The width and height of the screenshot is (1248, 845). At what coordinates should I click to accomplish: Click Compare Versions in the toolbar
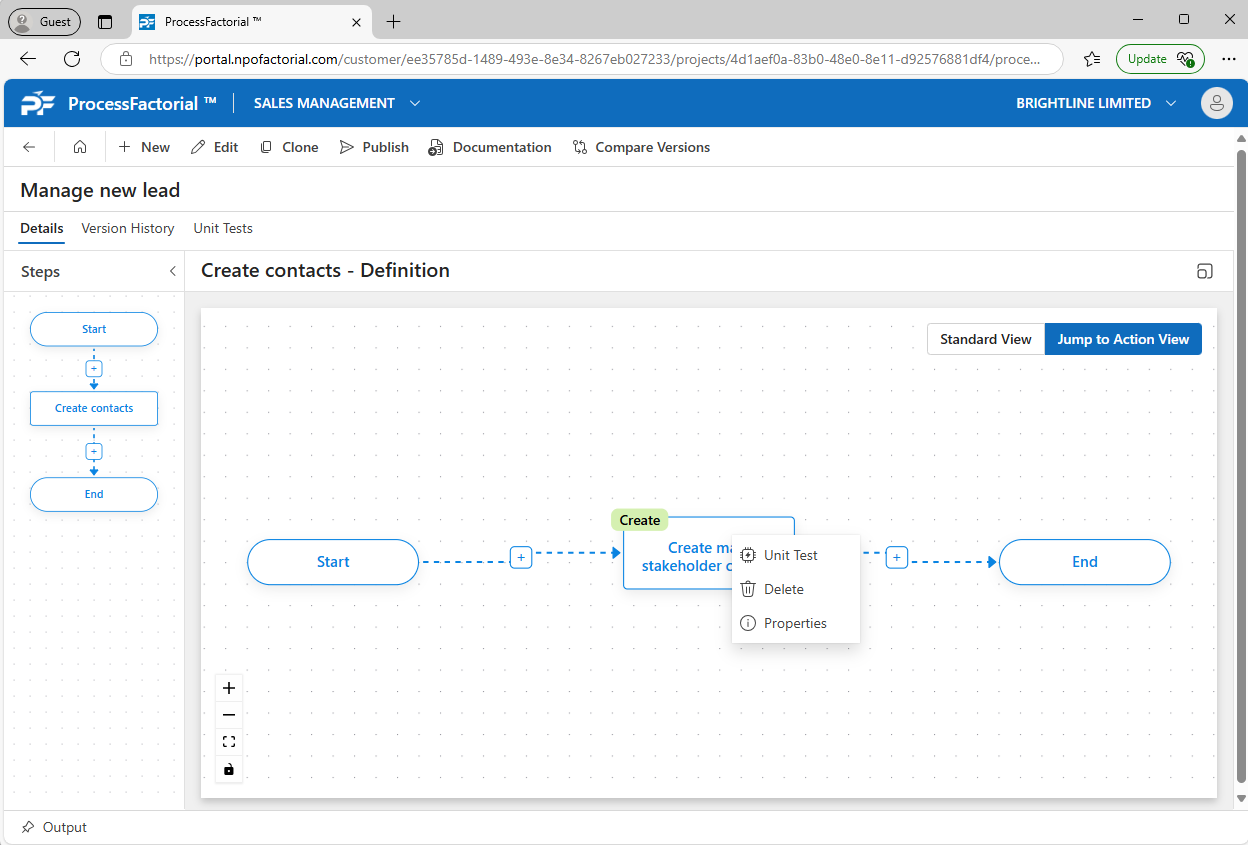coord(641,147)
